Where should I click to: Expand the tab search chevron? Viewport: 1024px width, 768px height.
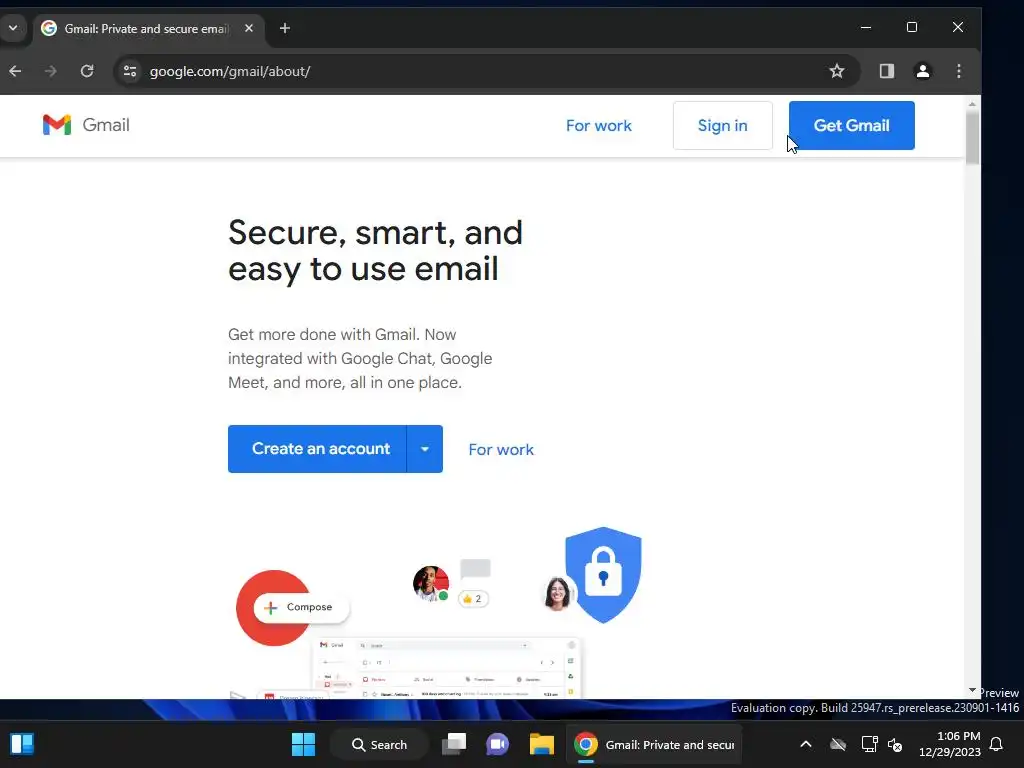coord(12,28)
